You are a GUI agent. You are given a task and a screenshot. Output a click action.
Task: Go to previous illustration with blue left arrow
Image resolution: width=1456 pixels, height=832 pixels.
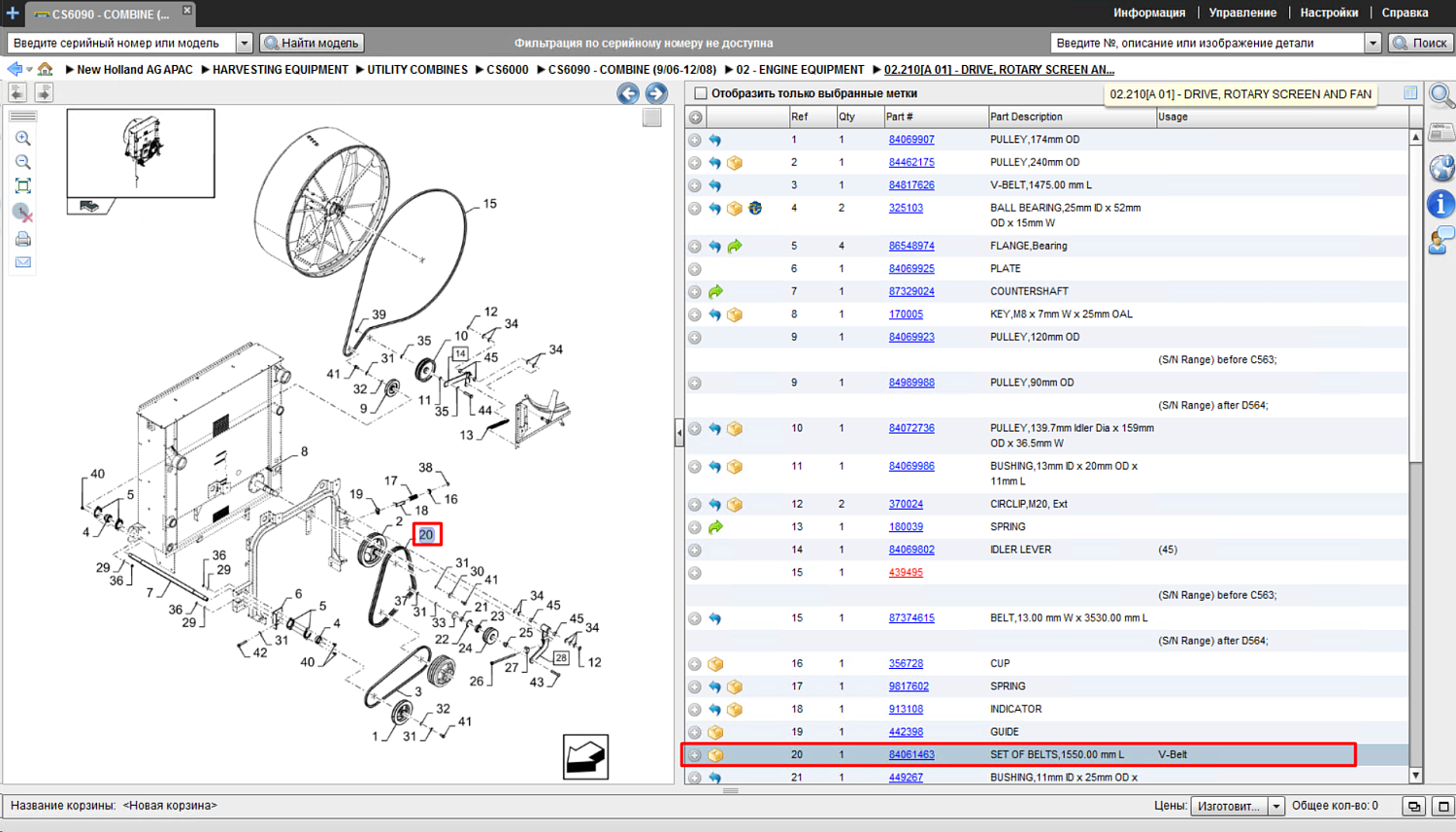pyautogui.click(x=628, y=93)
